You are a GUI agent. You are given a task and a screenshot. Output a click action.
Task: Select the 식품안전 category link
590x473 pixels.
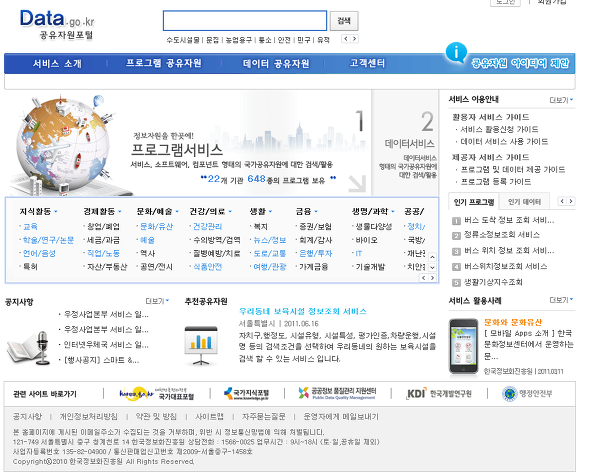pyautogui.click(x=207, y=267)
